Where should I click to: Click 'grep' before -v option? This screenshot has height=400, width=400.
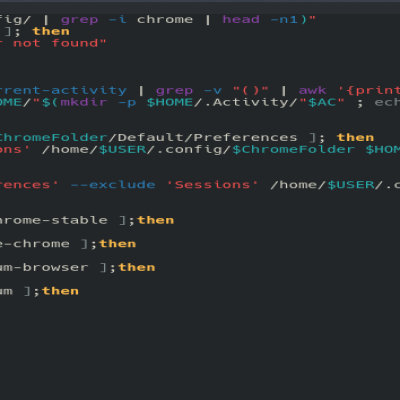[x=174, y=91]
